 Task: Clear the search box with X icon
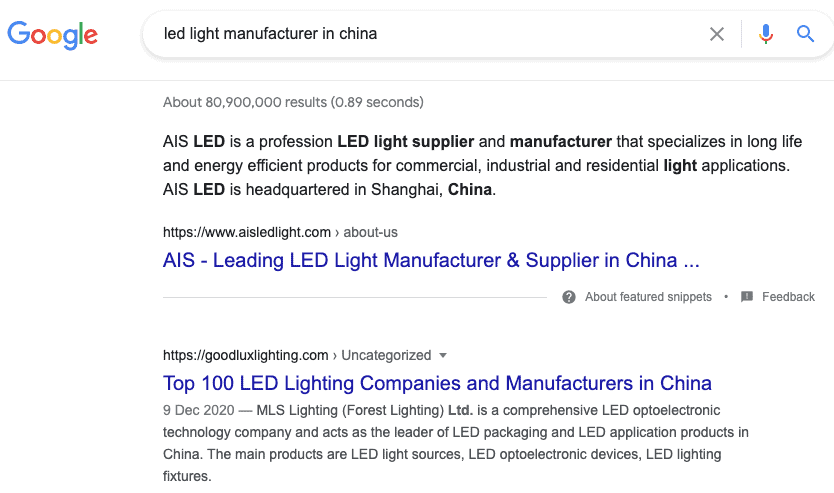click(x=716, y=34)
